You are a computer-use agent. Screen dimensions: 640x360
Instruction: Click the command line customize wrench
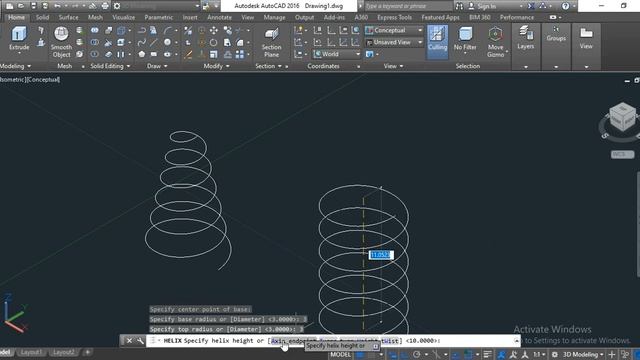140,340
